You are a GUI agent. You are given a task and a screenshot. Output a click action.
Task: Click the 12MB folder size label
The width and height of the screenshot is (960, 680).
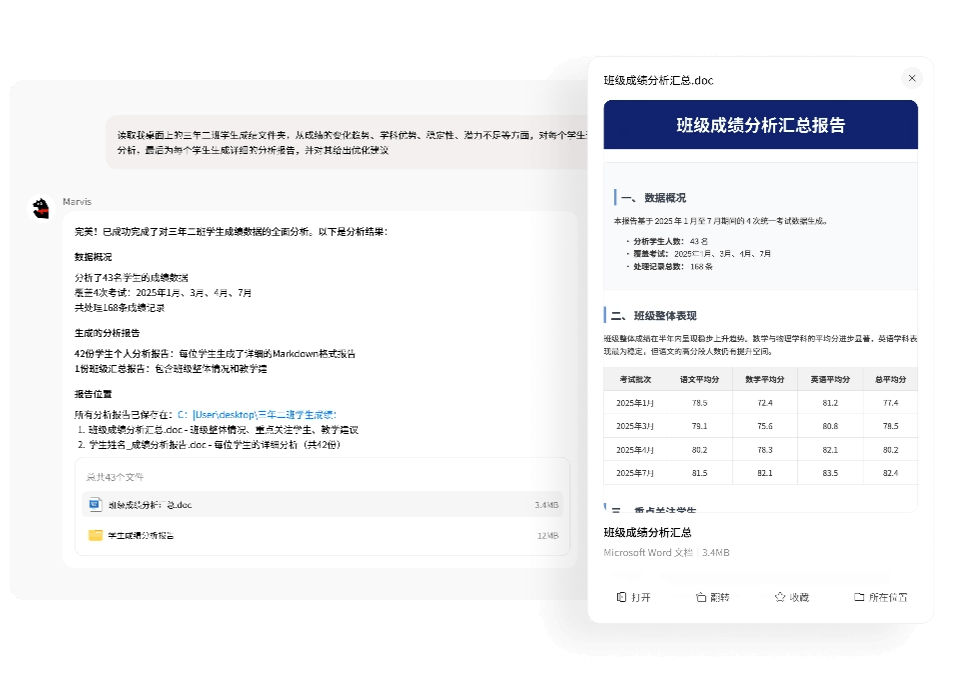(547, 536)
